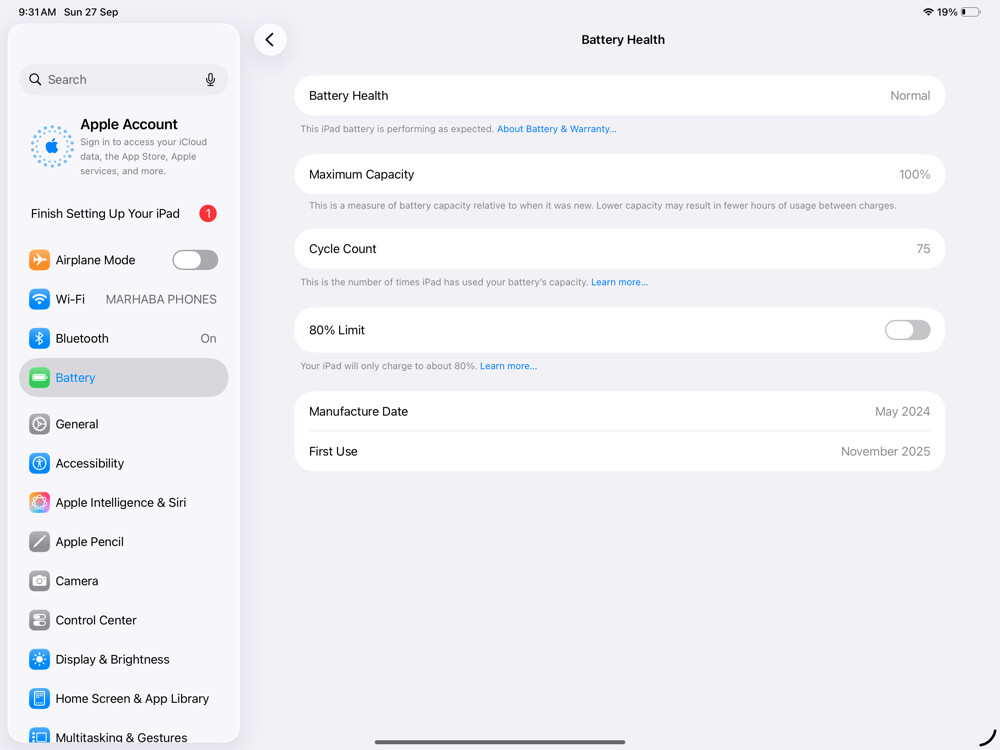Tap the Wi-Fi icon in sidebar
Screen dimensions: 1000x750
coord(39,299)
